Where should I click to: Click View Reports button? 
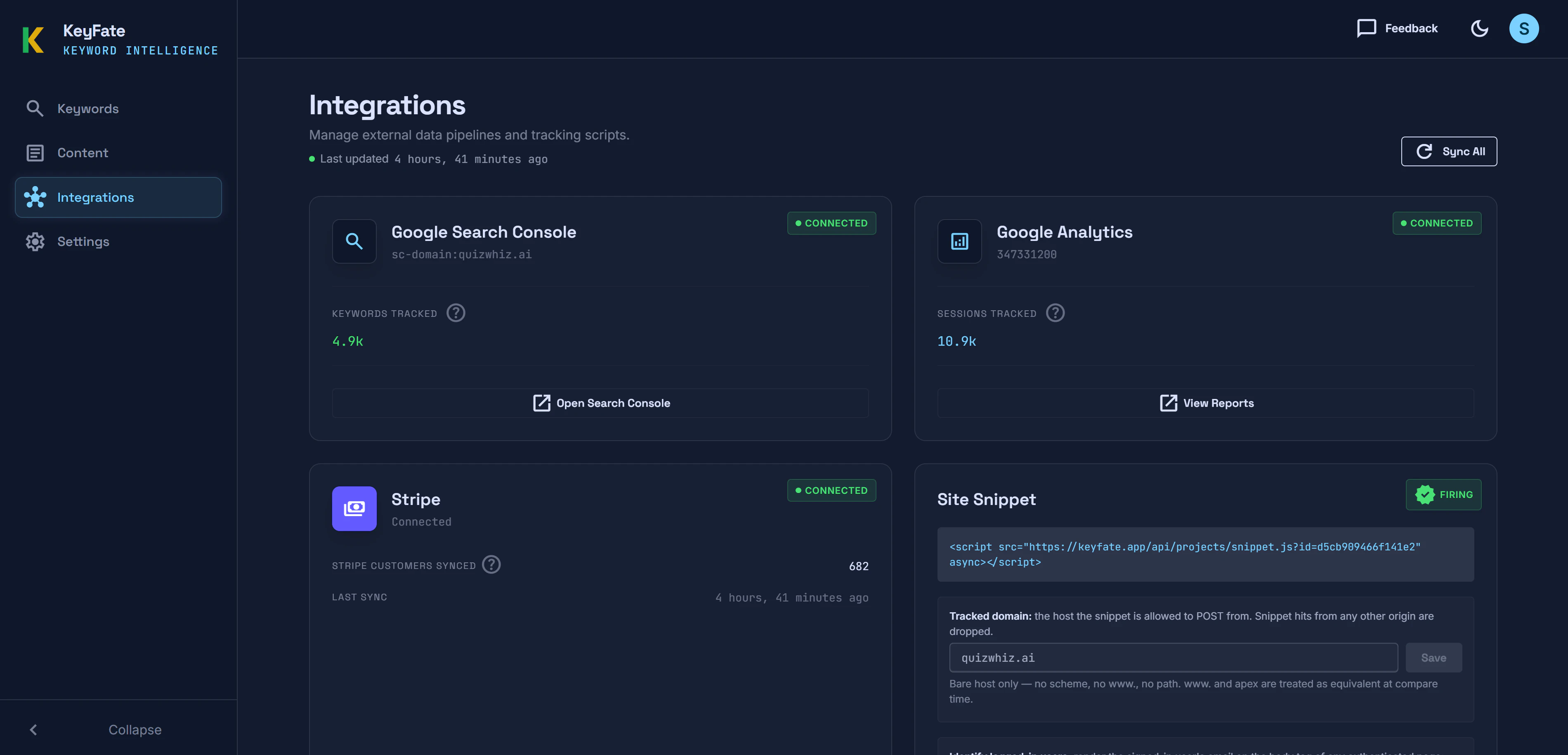pos(1205,403)
